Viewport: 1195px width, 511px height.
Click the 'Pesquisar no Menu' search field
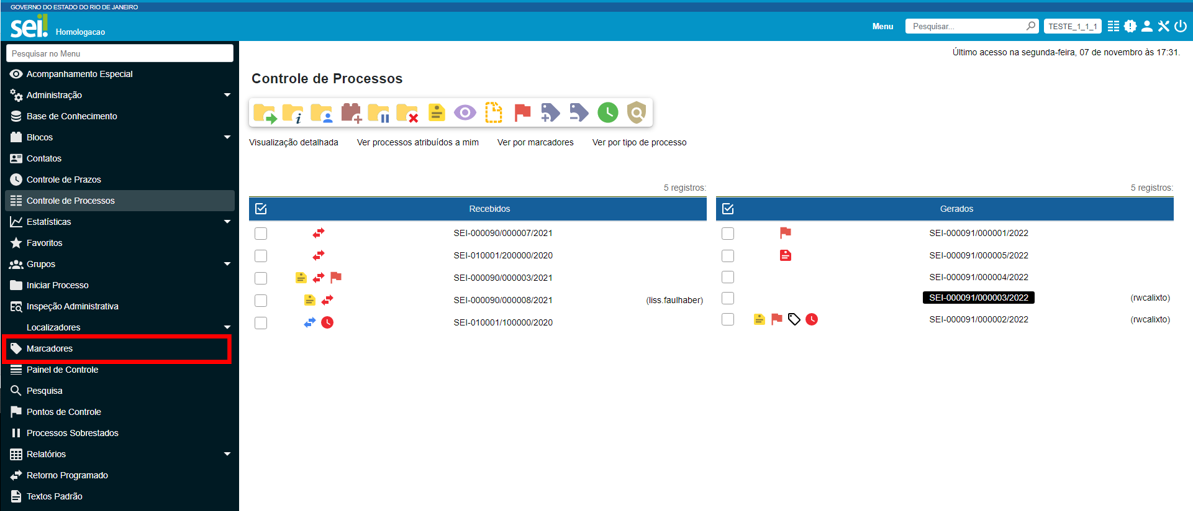coord(120,53)
